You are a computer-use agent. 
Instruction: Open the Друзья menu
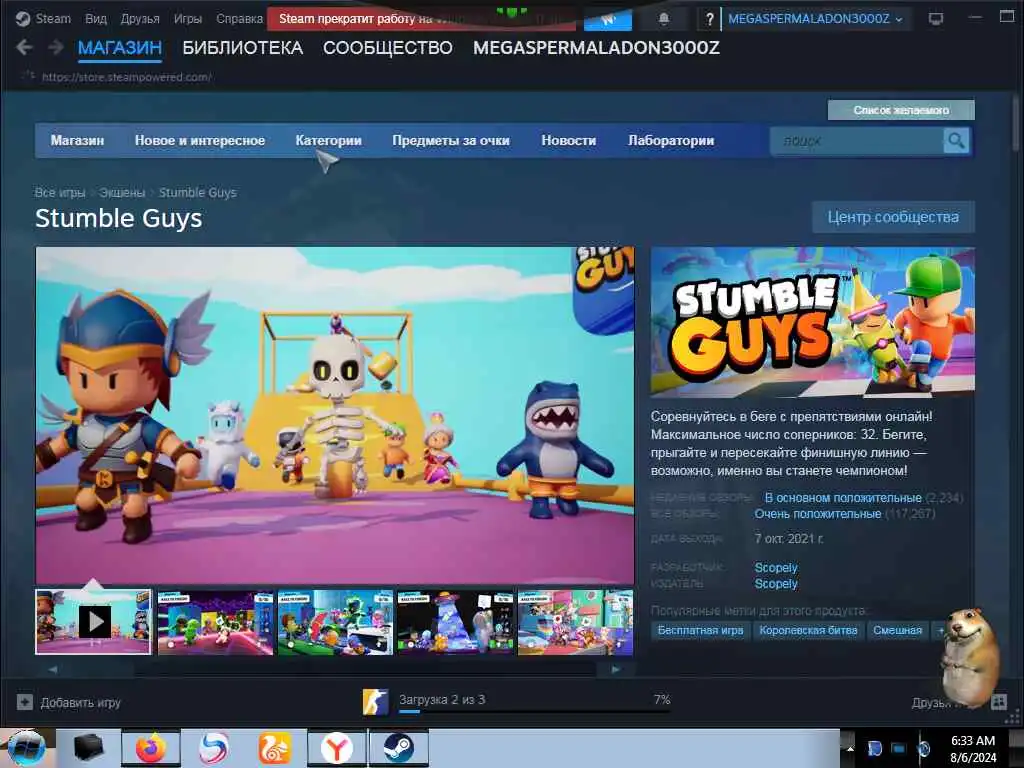[x=140, y=18]
